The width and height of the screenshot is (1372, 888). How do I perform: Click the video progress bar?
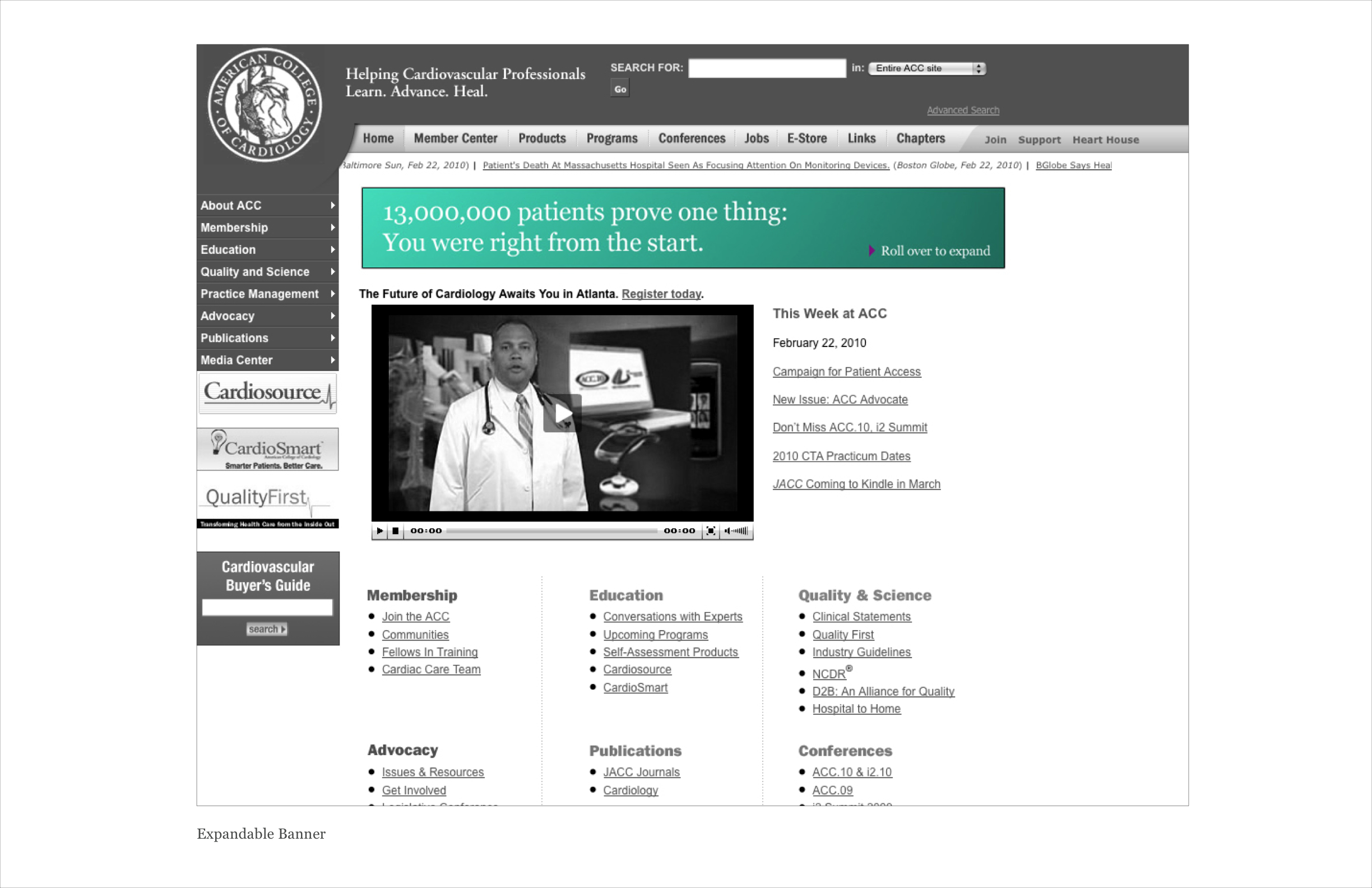tap(551, 530)
